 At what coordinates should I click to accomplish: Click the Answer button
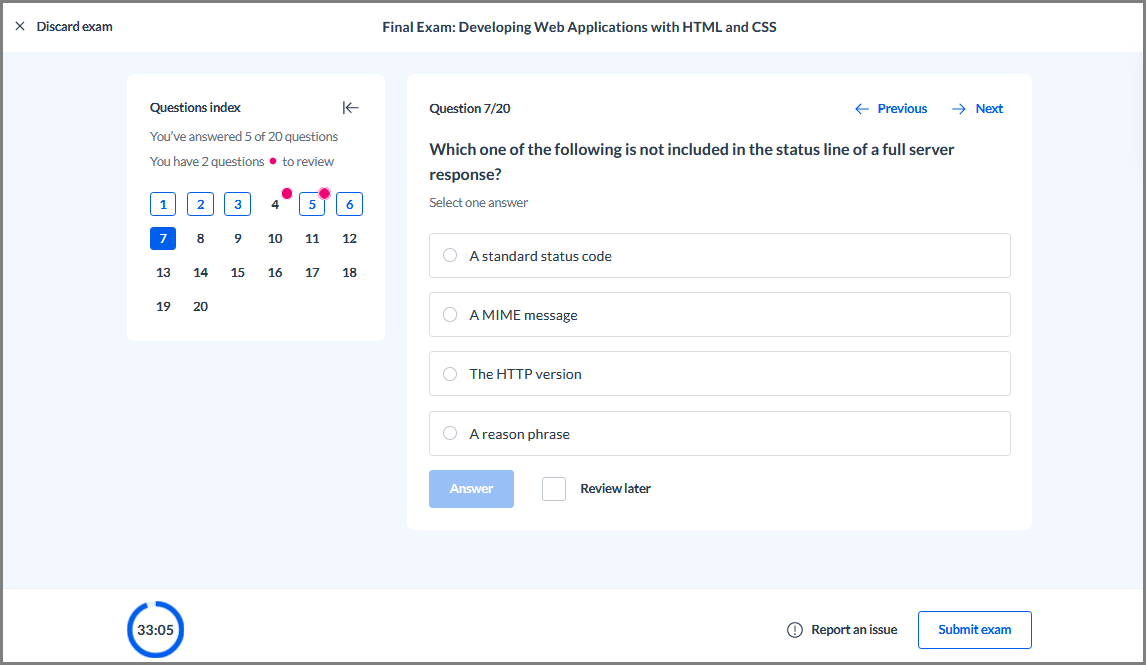[471, 489]
